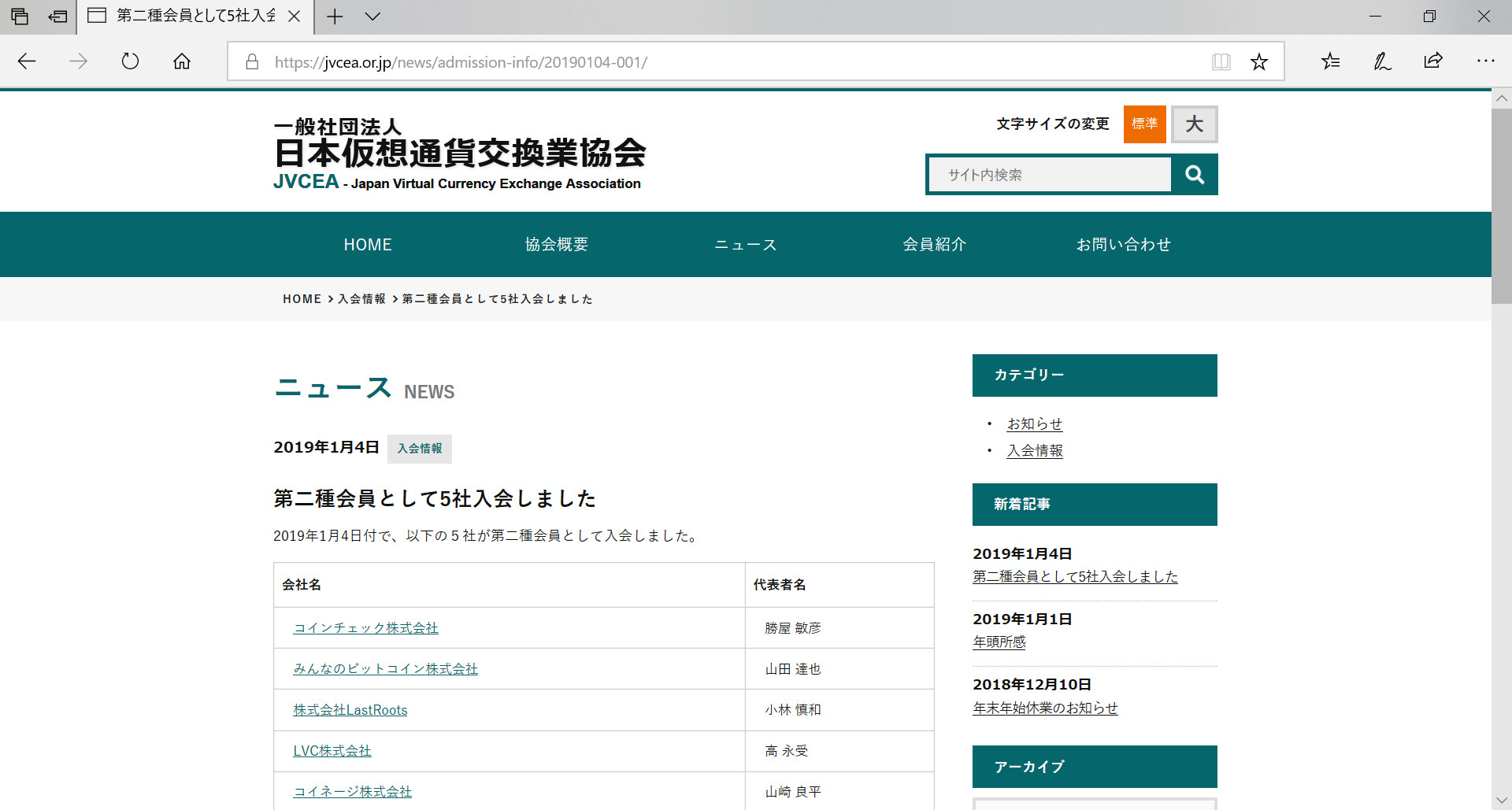1512x810 pixels.
Task: Click the scrollbar up arrow
Action: tap(1502, 98)
